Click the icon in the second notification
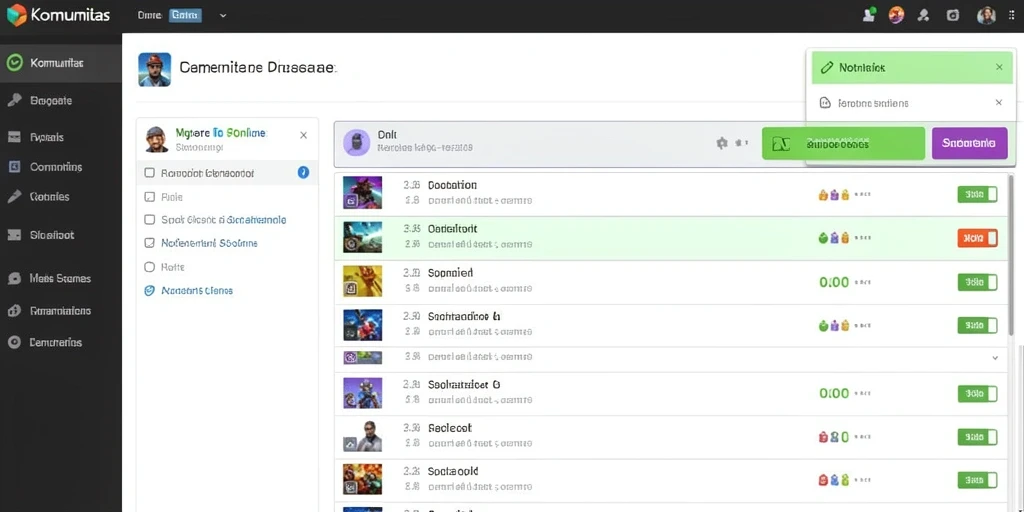 (x=825, y=103)
